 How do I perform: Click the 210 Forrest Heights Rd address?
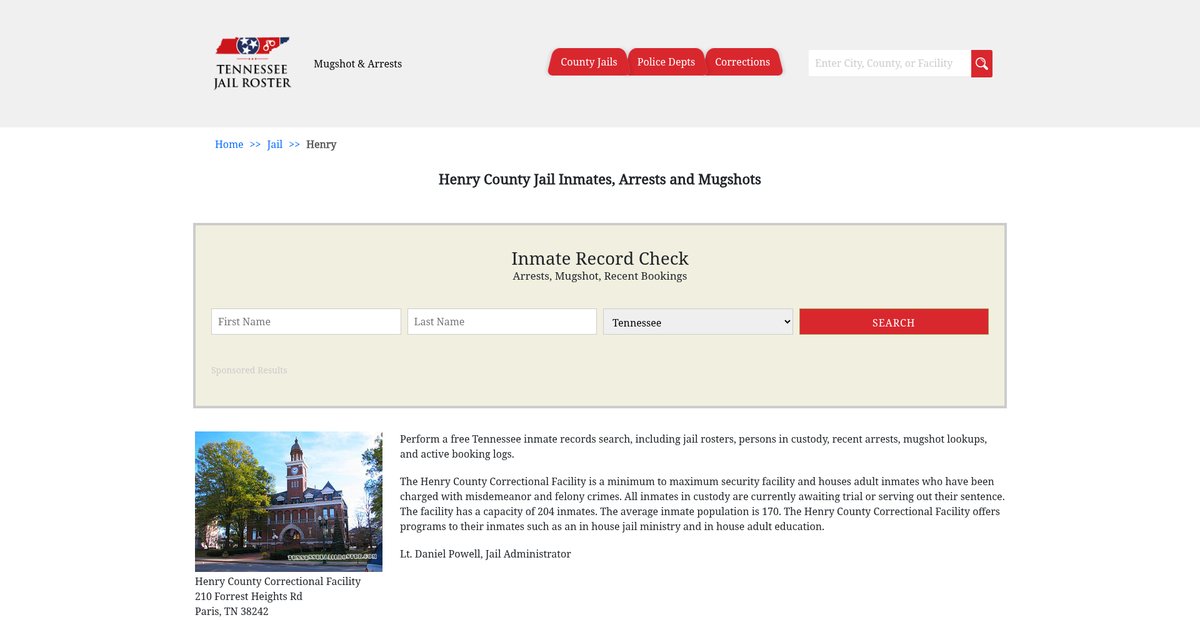(249, 597)
